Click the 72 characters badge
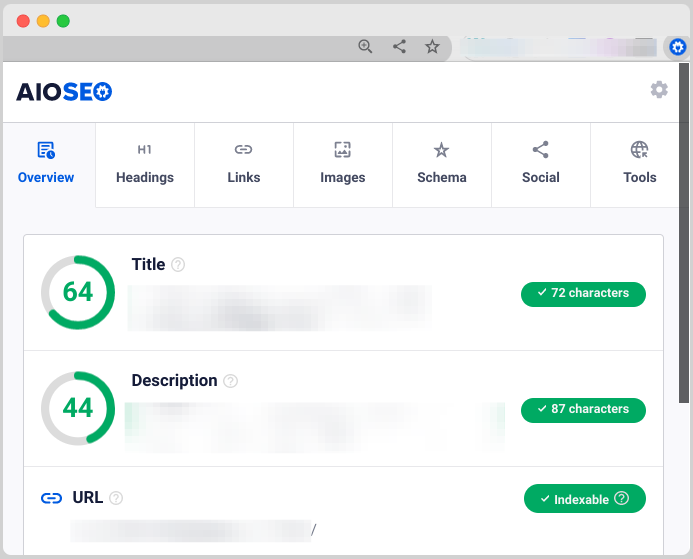693x559 pixels. pyautogui.click(x=583, y=294)
